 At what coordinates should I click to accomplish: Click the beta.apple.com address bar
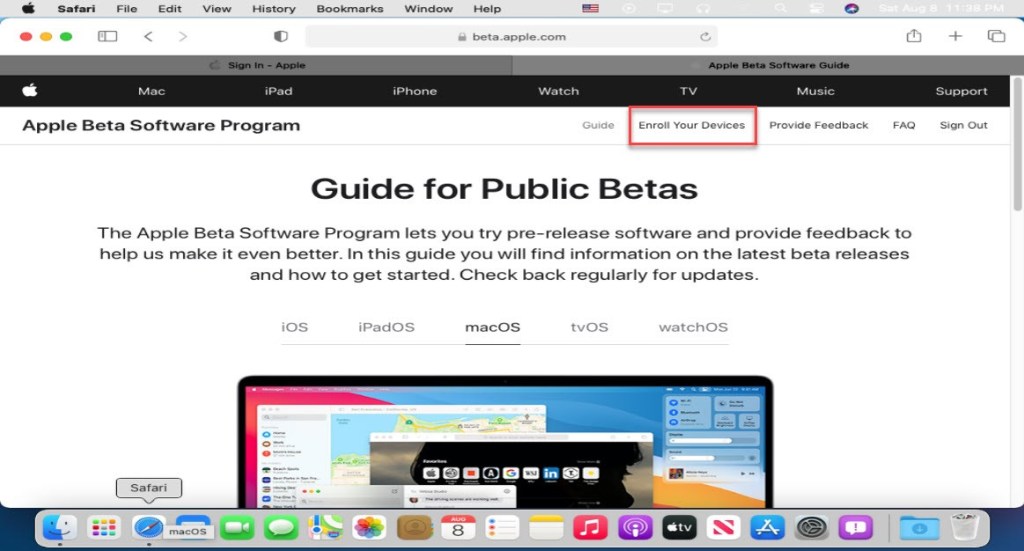click(x=511, y=37)
